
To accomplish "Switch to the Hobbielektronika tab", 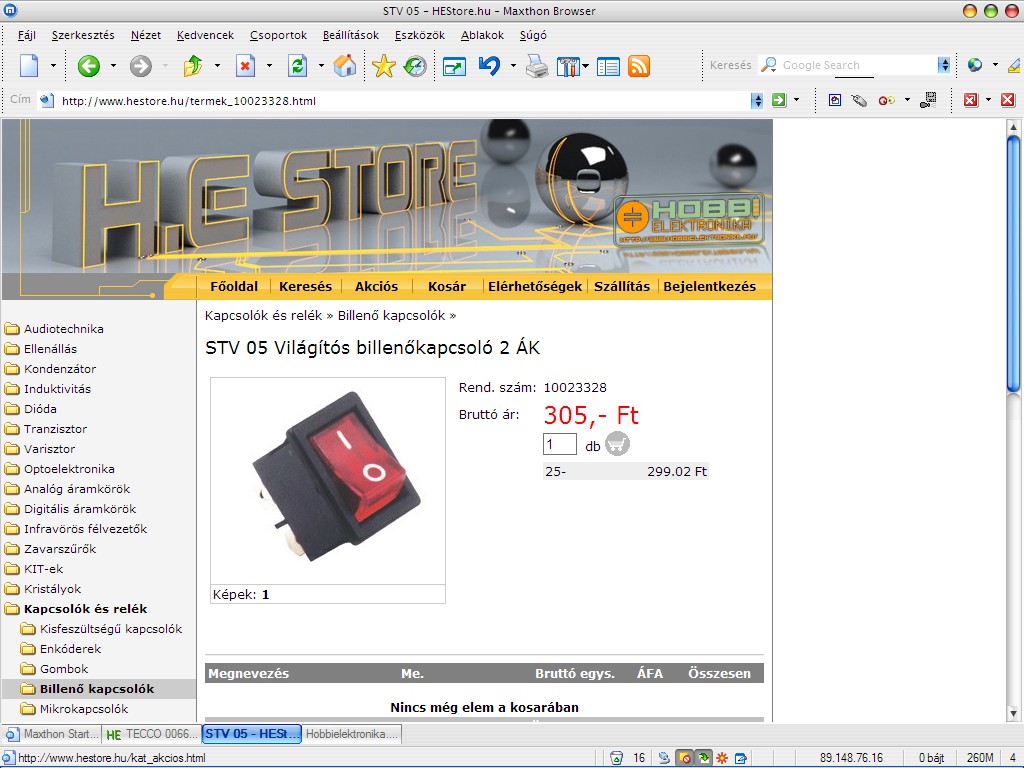I will (351, 734).
